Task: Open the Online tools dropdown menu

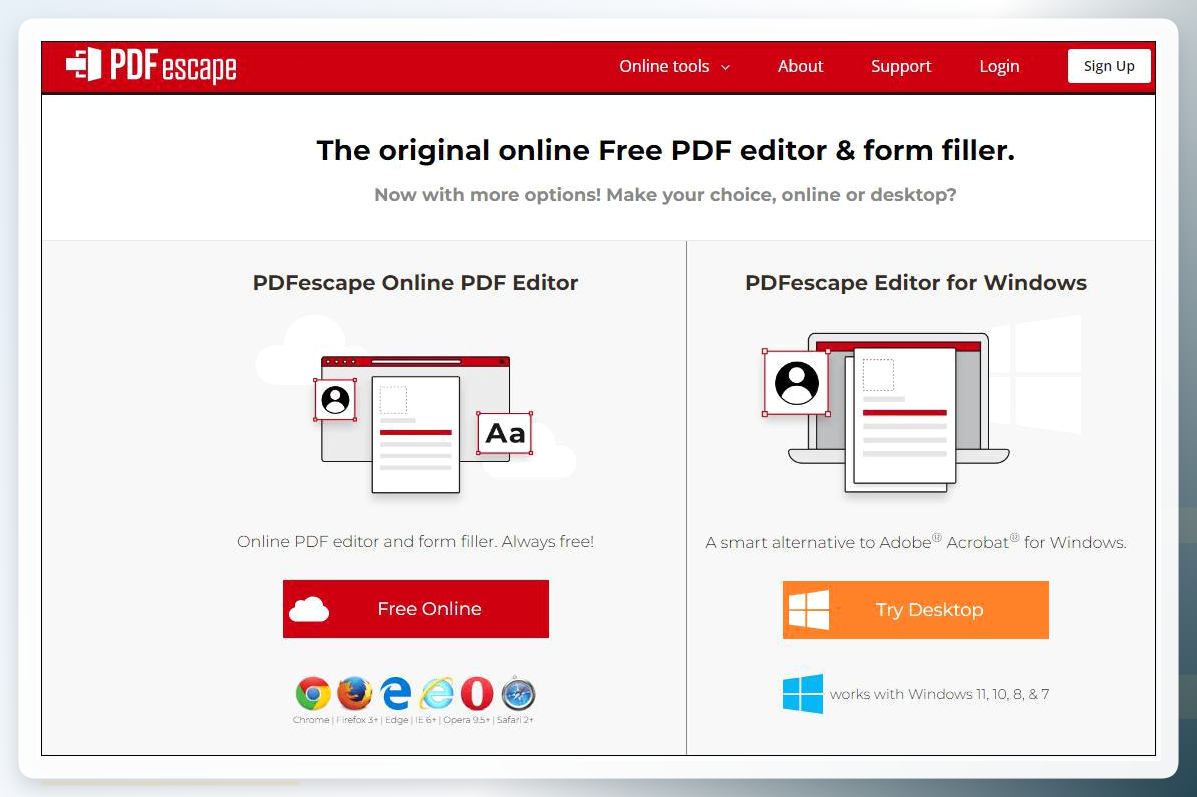Action: click(x=674, y=66)
